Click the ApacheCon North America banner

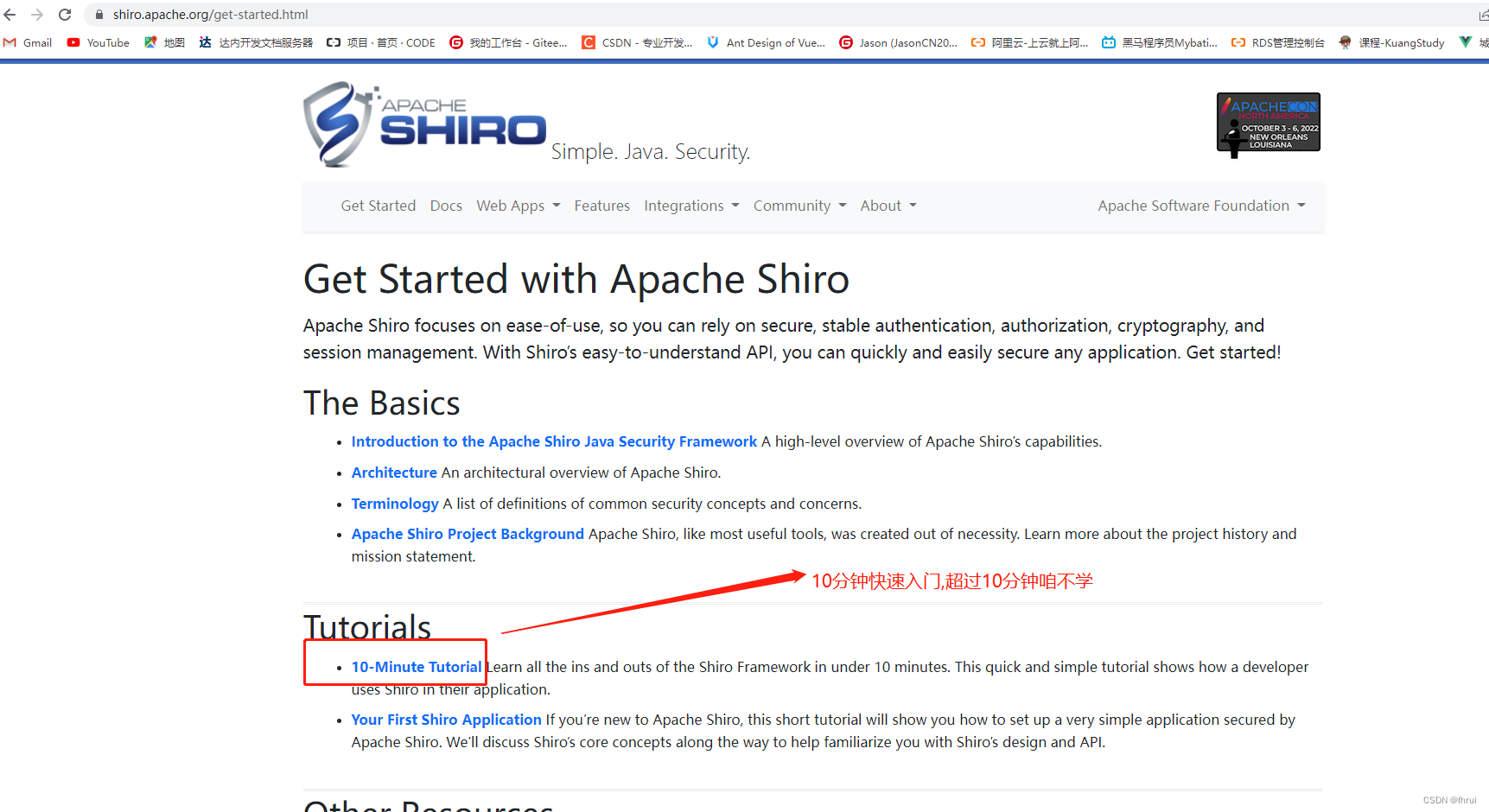coord(1268,124)
